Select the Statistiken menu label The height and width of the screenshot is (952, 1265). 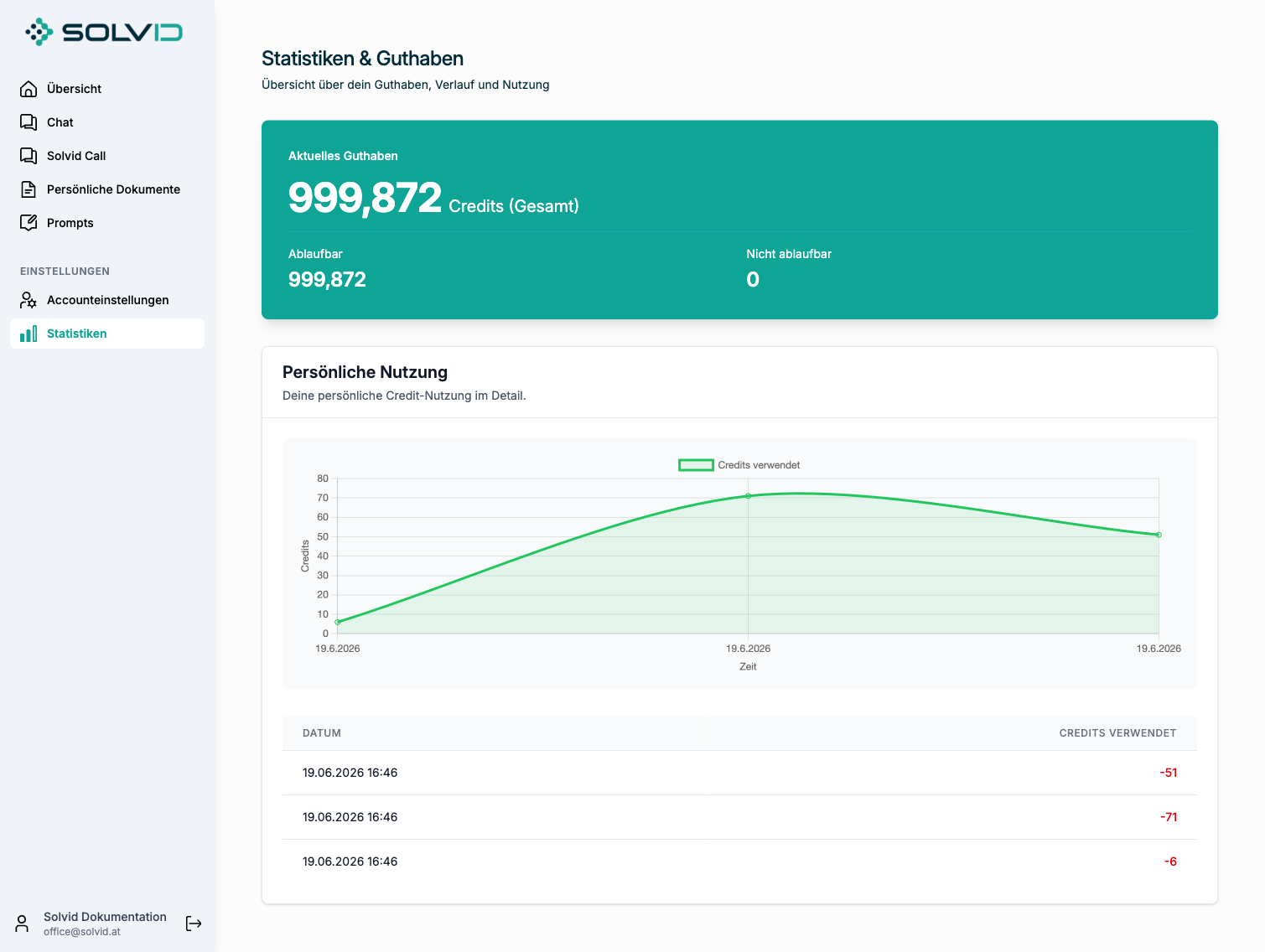point(77,334)
